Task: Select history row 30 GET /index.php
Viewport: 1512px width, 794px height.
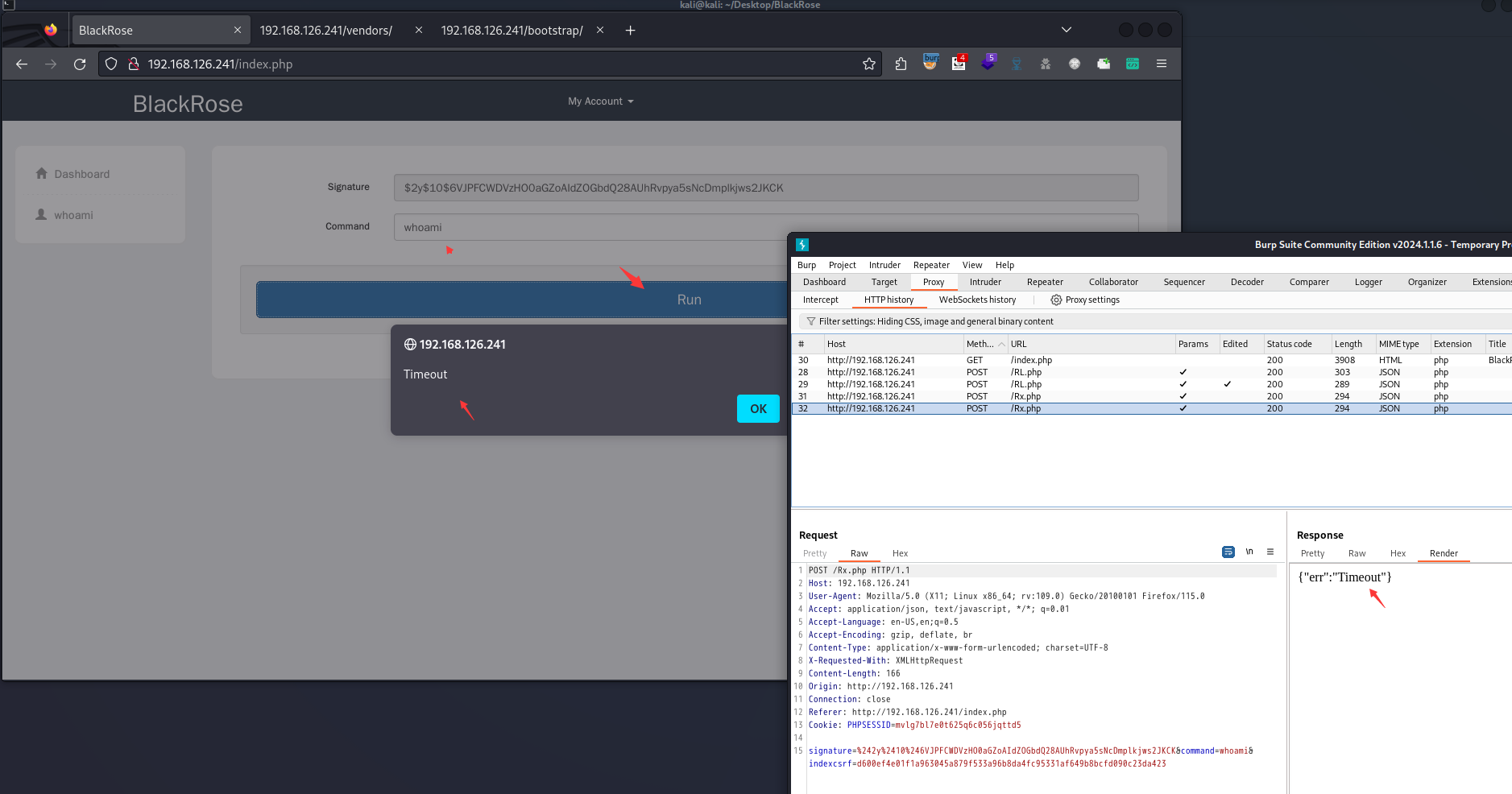Action: click(x=1152, y=360)
